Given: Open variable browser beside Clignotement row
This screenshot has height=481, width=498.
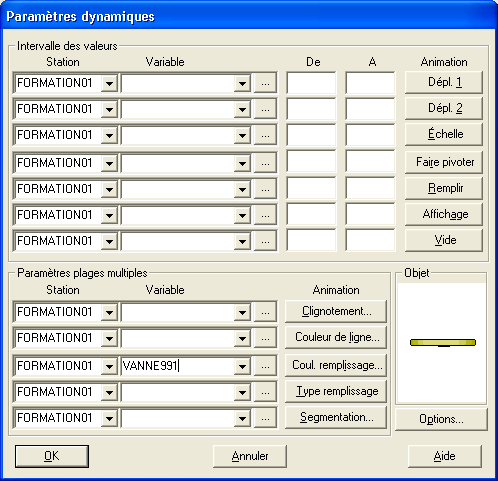Looking at the screenshot, I should tap(265, 312).
